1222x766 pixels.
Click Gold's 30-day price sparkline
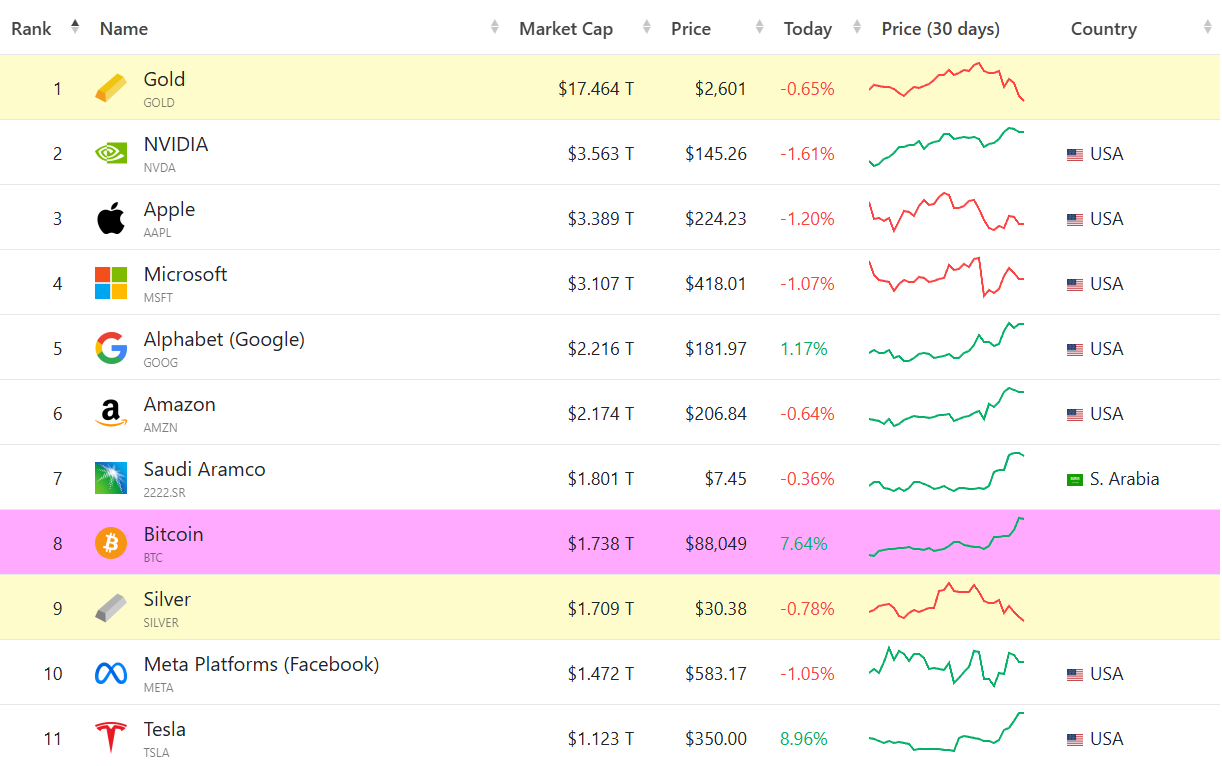(946, 83)
